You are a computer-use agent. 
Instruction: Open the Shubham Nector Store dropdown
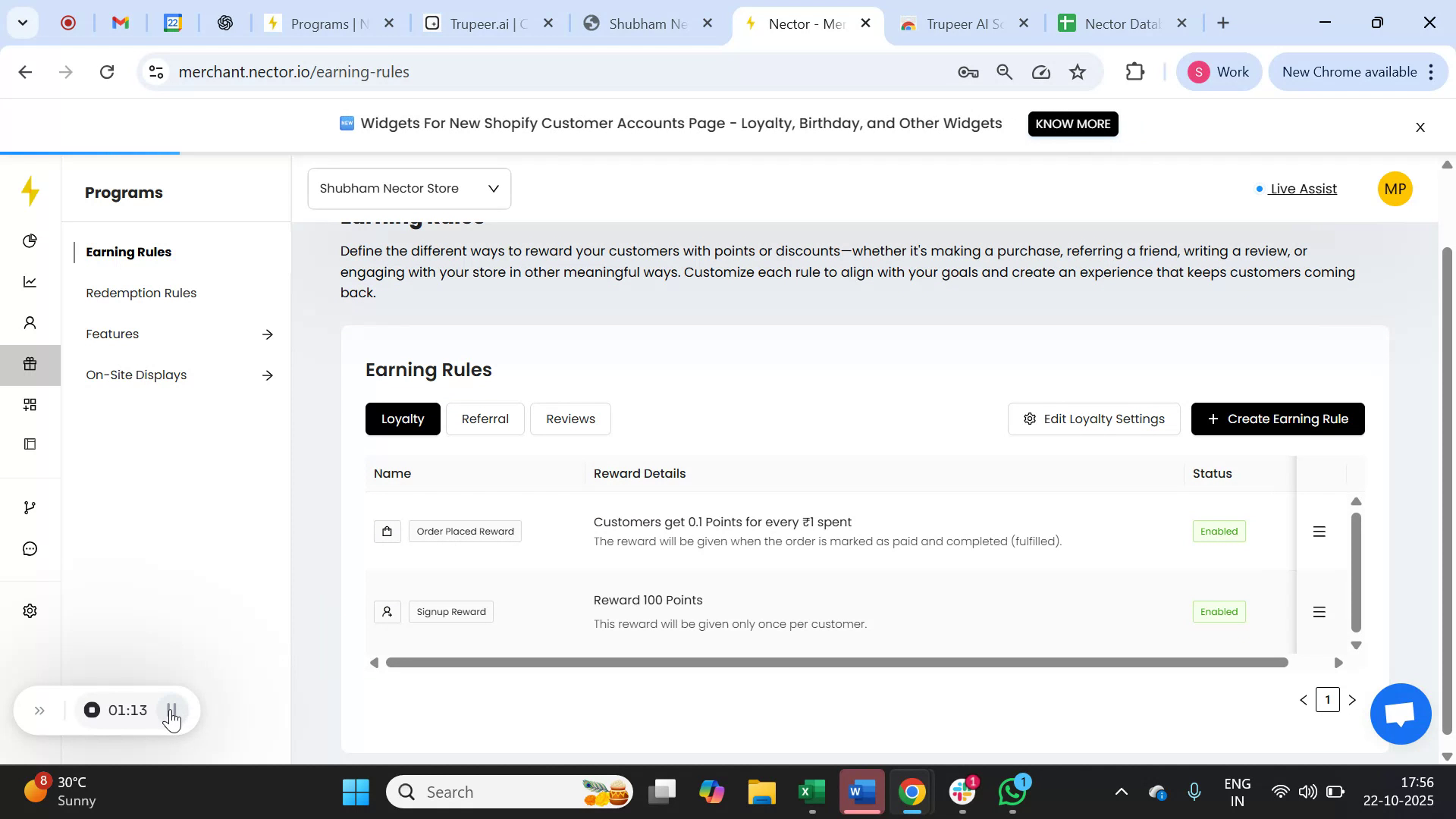[409, 188]
